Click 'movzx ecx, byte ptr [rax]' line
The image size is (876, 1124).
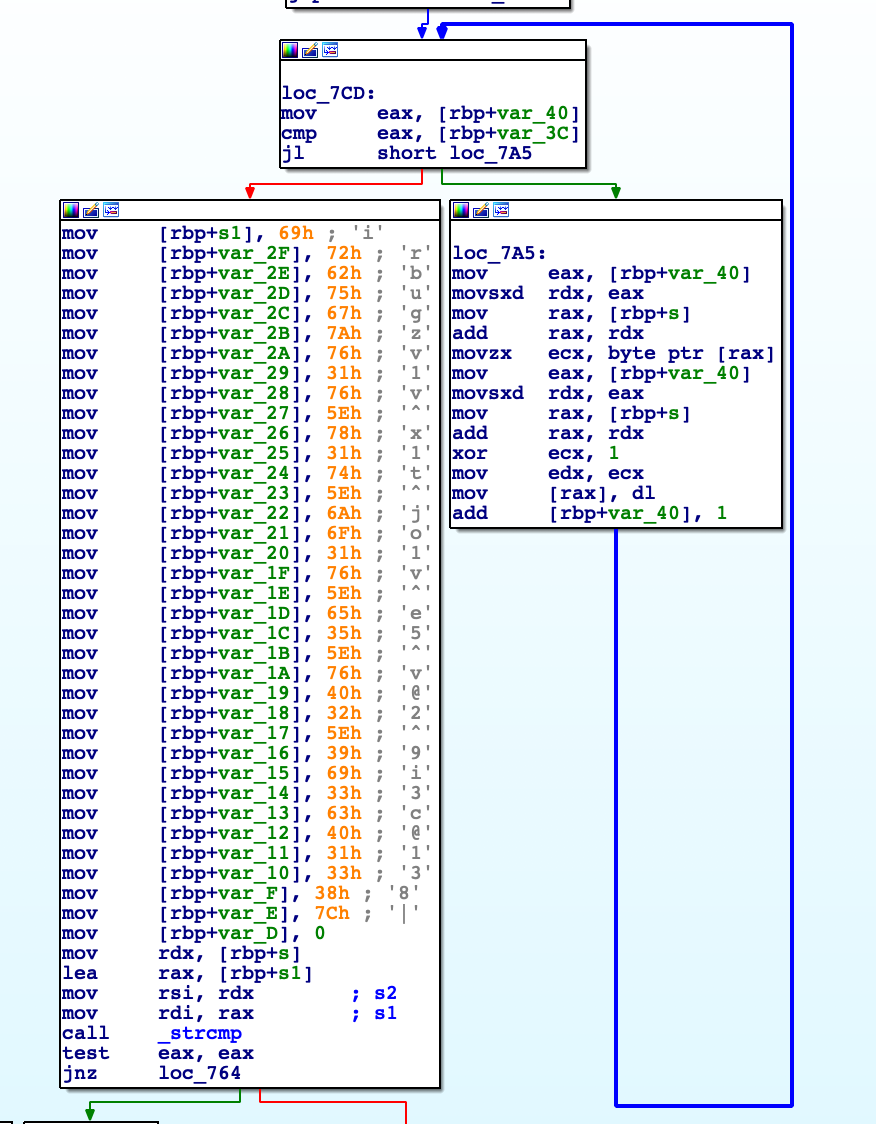(x=613, y=353)
